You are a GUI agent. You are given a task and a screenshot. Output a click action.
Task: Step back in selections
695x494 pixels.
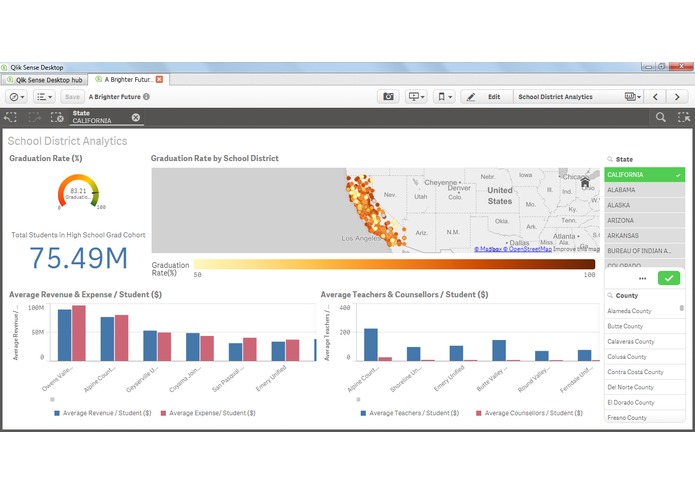click(10, 117)
